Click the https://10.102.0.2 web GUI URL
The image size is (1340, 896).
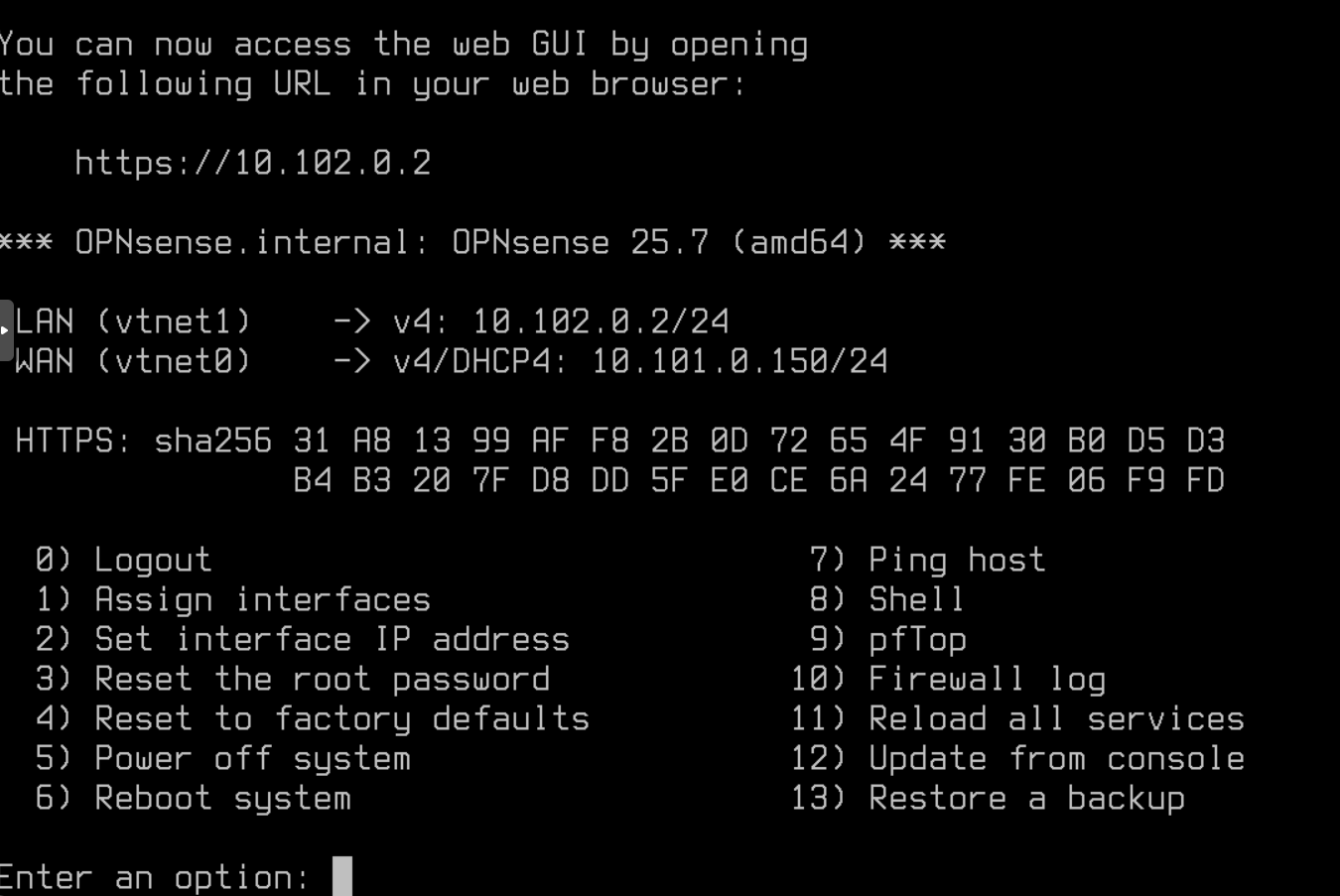point(252,163)
